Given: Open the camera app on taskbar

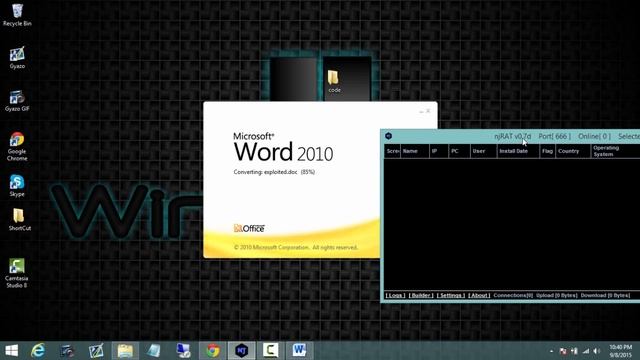Looking at the screenshot, I should 67,351.
